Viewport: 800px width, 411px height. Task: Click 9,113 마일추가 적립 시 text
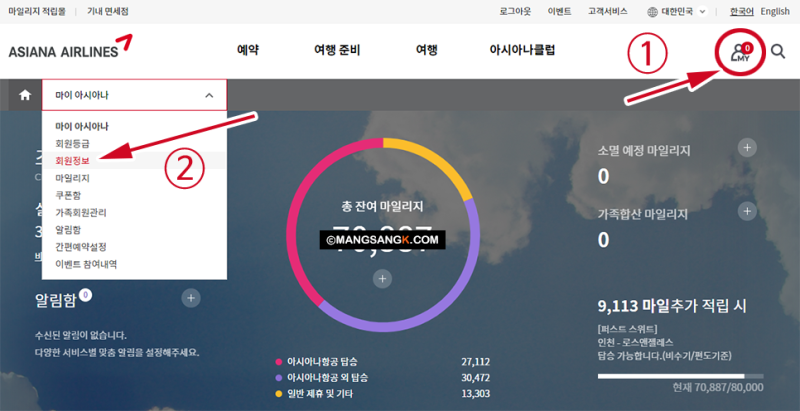click(x=672, y=306)
